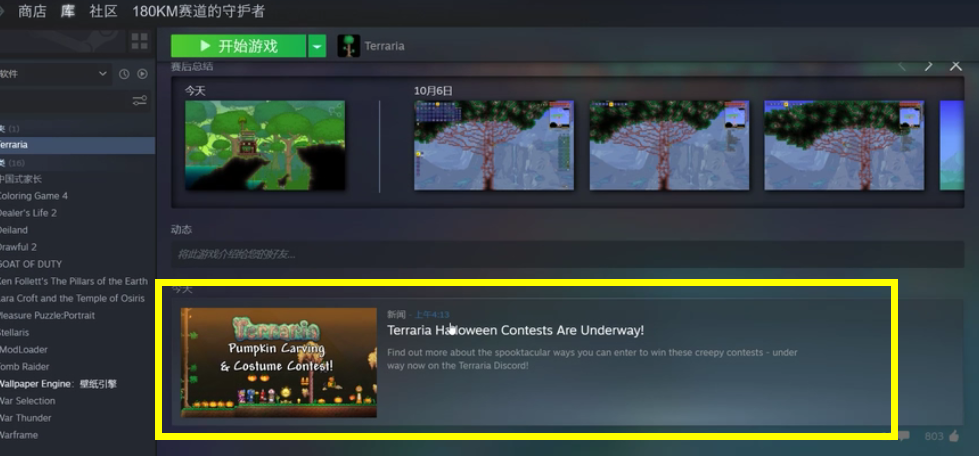Click Terraria title beside game icon
Screen dimensions: 979x456
(x=384, y=46)
